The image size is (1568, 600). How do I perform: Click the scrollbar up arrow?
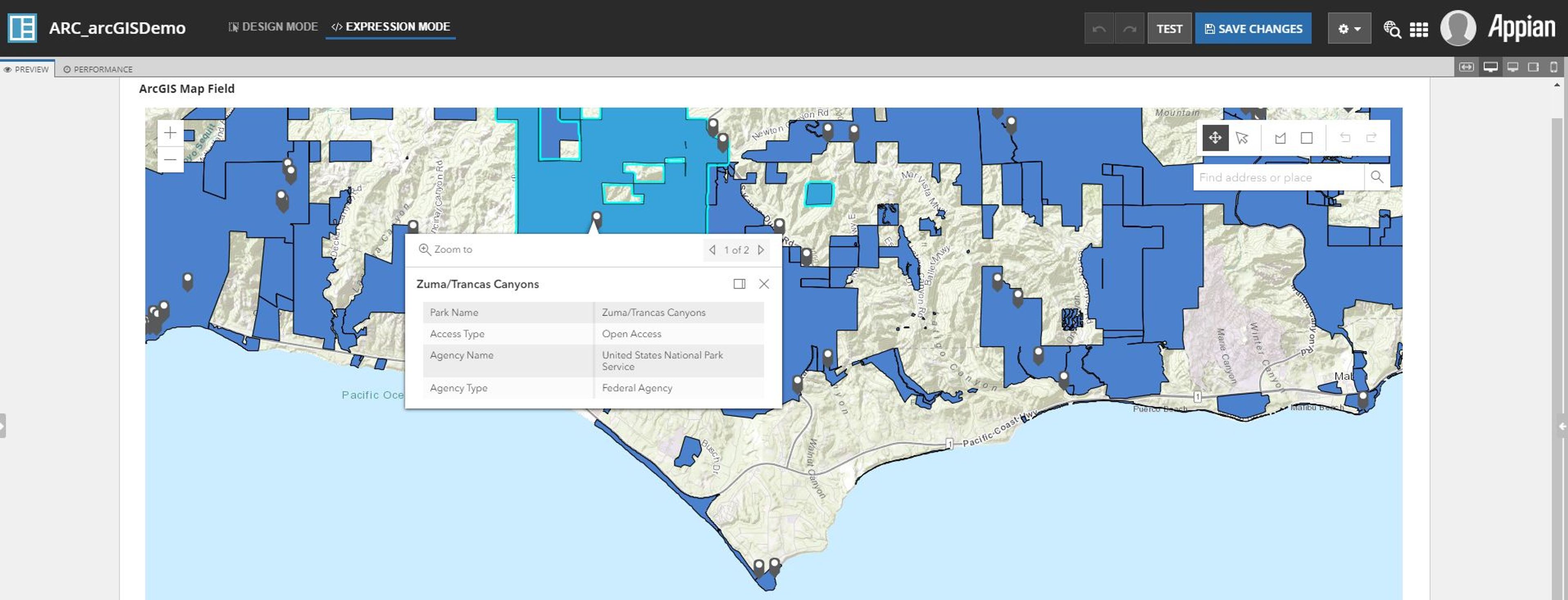tap(1557, 85)
